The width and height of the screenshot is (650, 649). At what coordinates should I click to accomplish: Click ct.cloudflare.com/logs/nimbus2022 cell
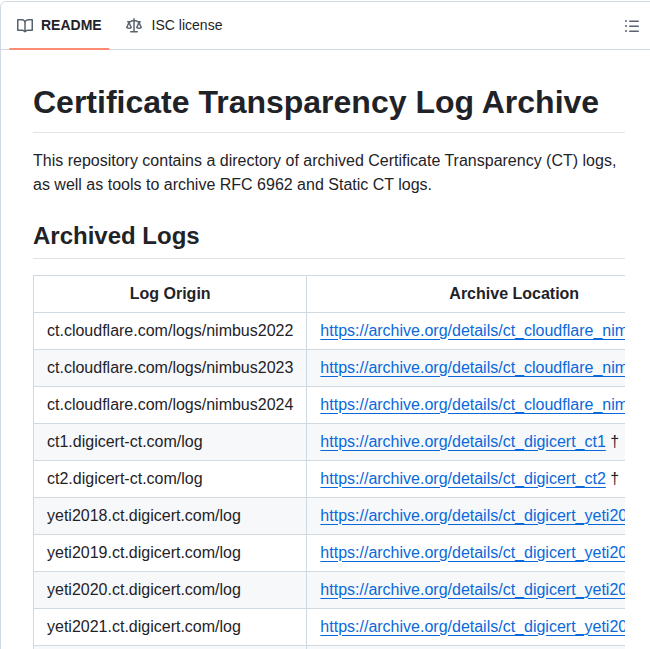coord(170,331)
